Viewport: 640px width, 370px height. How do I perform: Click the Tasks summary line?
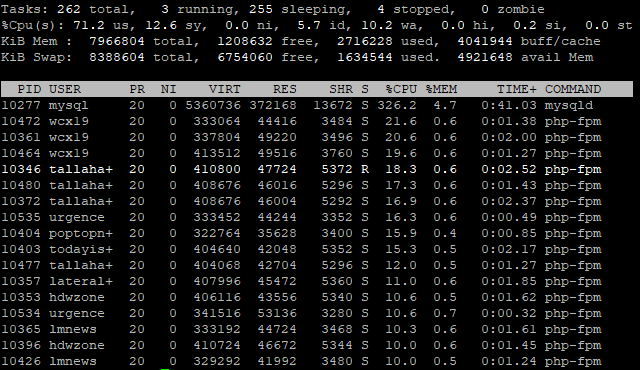273,9
